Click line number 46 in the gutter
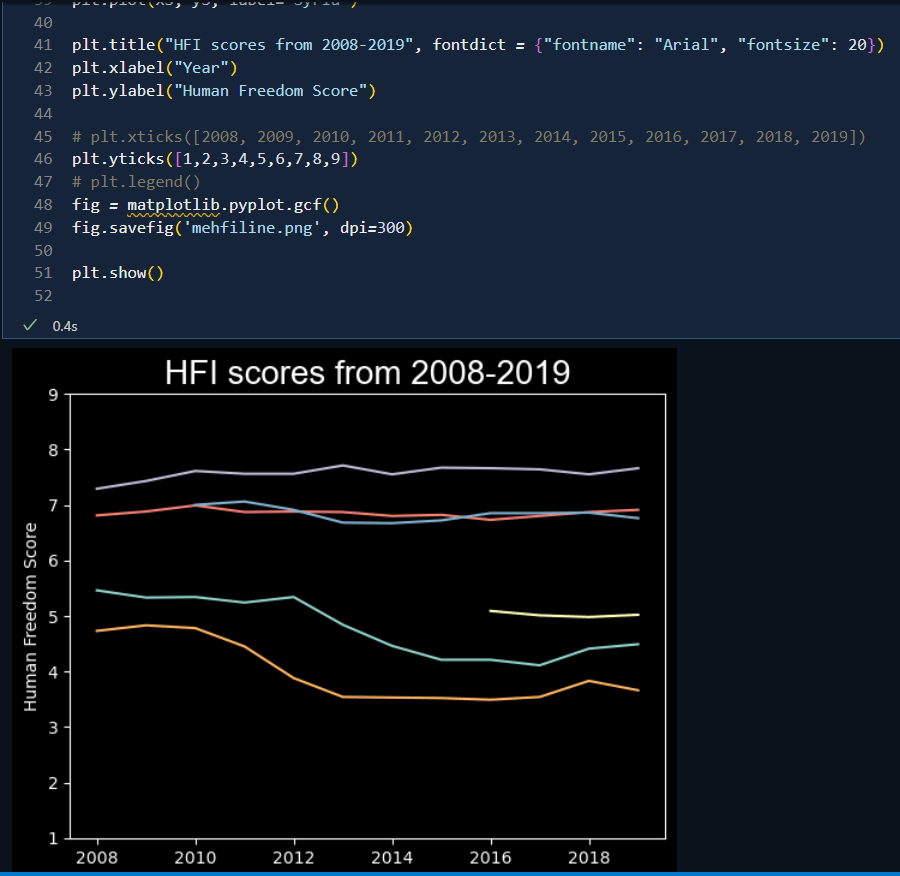This screenshot has height=876, width=900. [x=43, y=159]
